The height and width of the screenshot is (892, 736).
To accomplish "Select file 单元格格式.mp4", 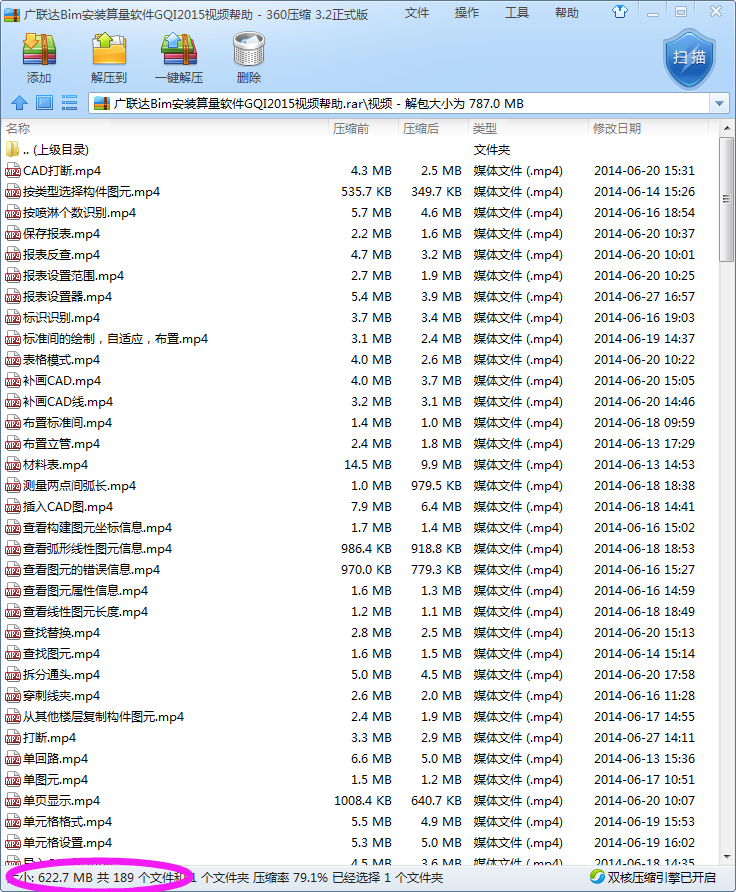I will pyautogui.click(x=67, y=822).
